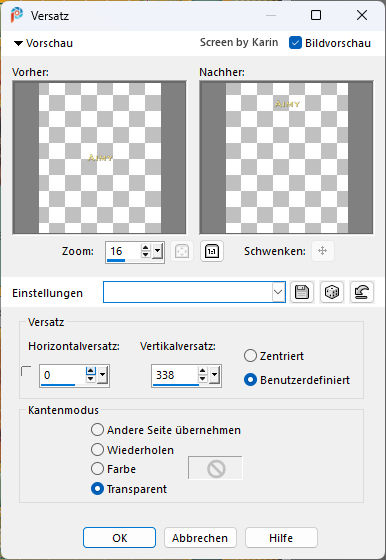Confirm with the OK button
The width and height of the screenshot is (386, 560).
click(x=120, y=538)
